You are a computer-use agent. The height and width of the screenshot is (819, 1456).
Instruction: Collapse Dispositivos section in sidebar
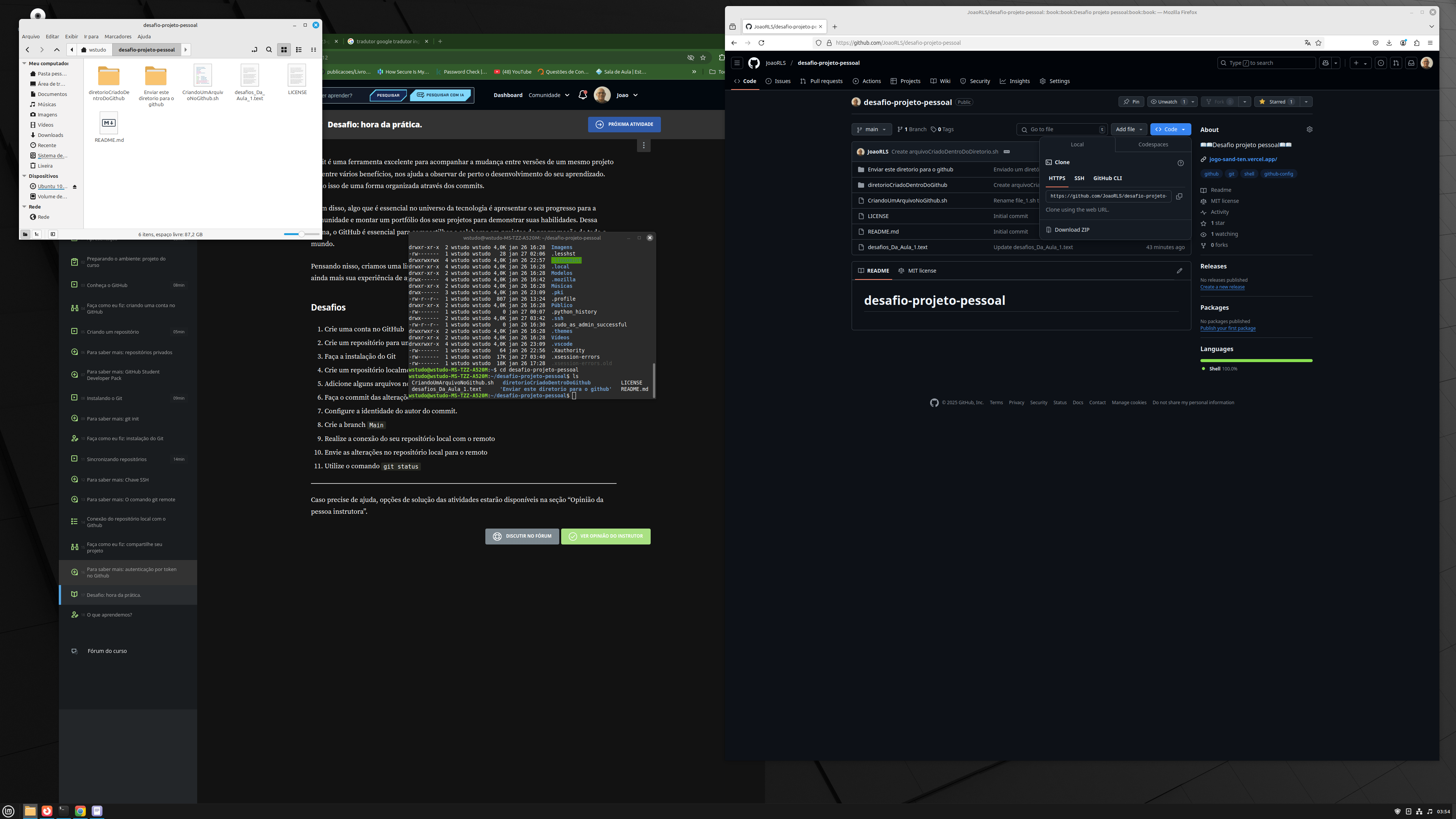tap(24, 176)
